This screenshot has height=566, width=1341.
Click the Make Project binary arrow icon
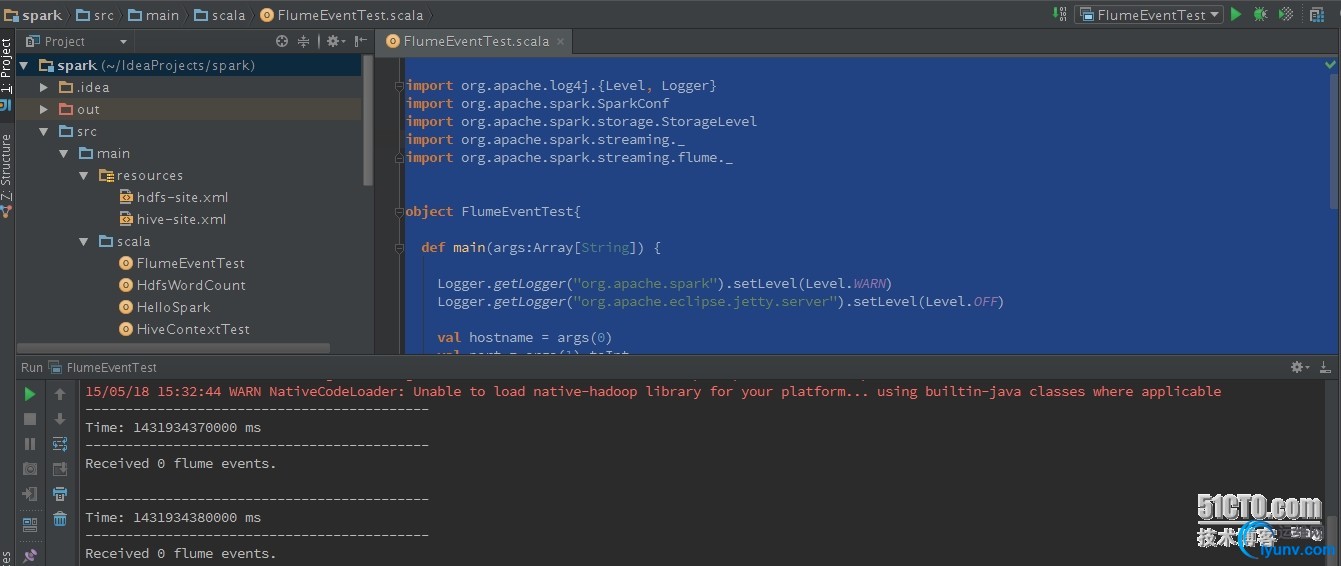[1060, 14]
